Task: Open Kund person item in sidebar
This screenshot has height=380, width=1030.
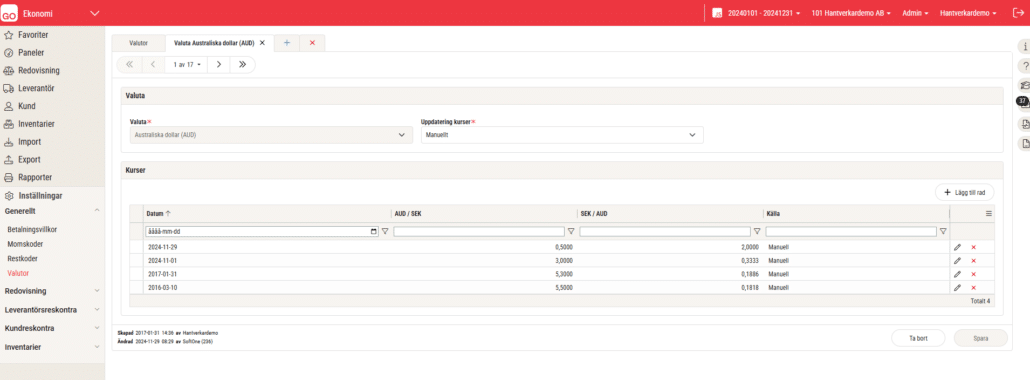Action: [27, 106]
